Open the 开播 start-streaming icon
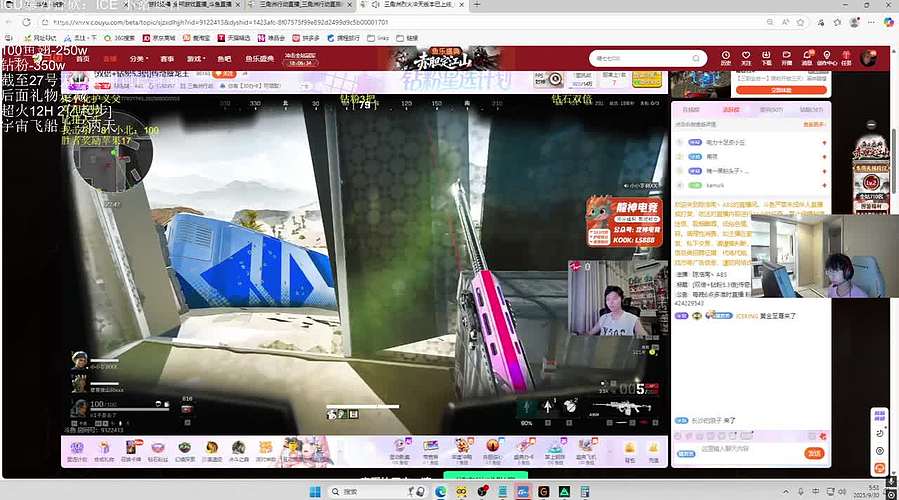899x500 pixels. pyautogui.click(x=787, y=58)
